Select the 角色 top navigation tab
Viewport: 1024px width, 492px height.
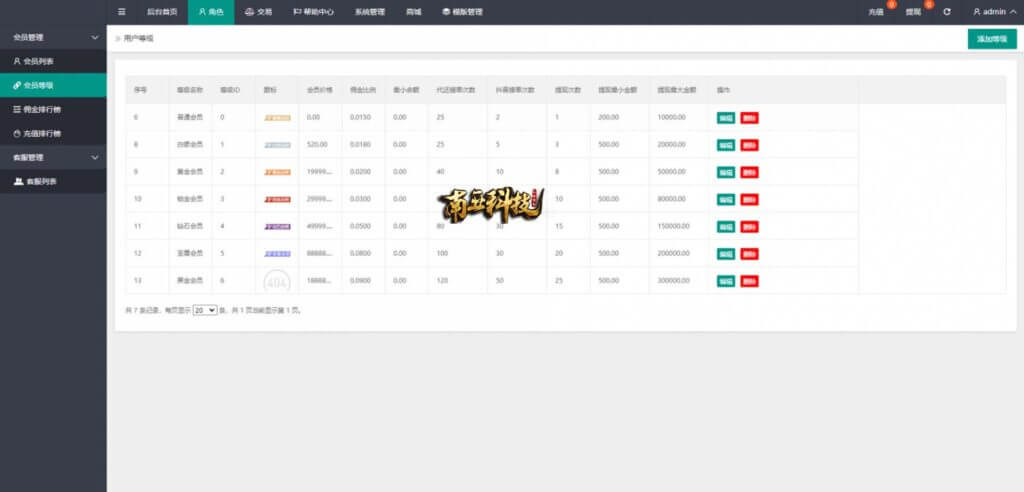211,12
